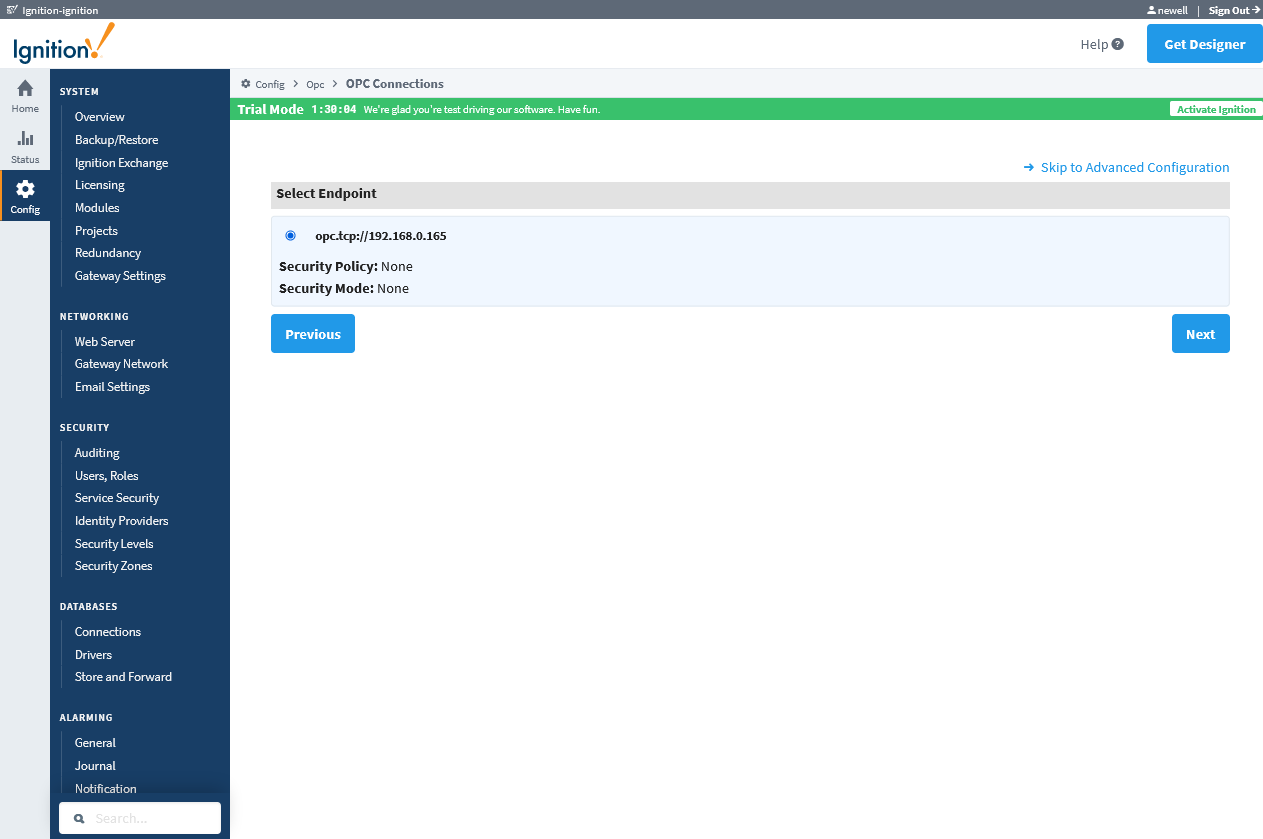The width and height of the screenshot is (1263, 839).
Task: Click the Ignition logo at the top
Action: 61,44
